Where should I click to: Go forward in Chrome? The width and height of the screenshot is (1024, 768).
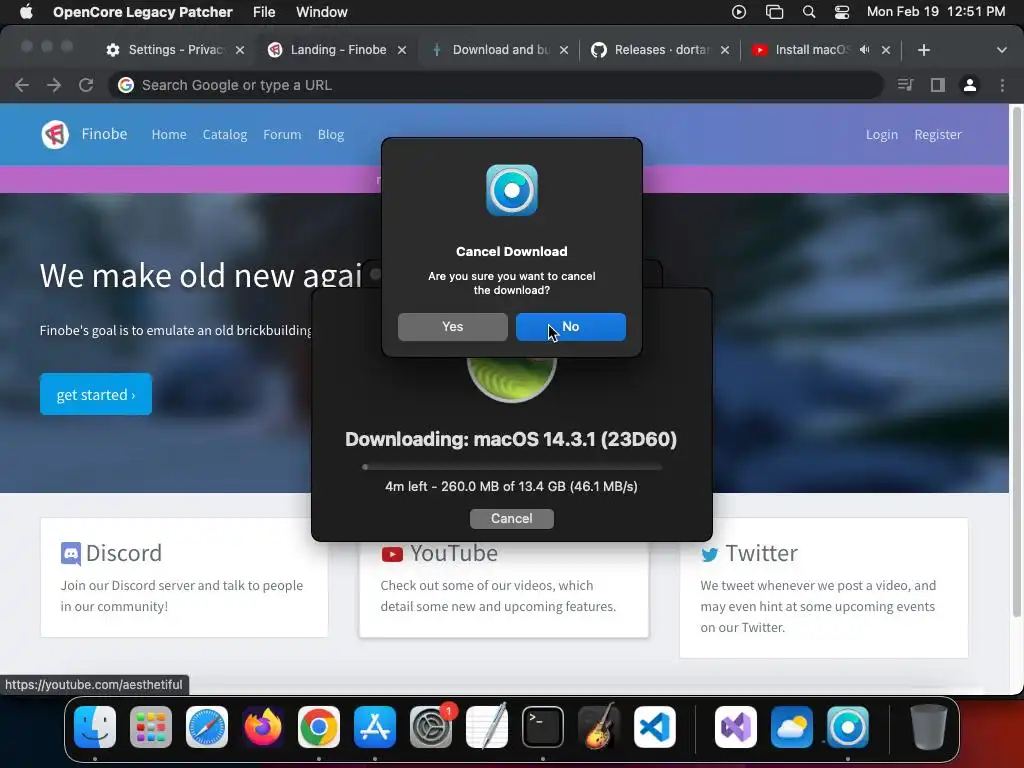(x=54, y=85)
